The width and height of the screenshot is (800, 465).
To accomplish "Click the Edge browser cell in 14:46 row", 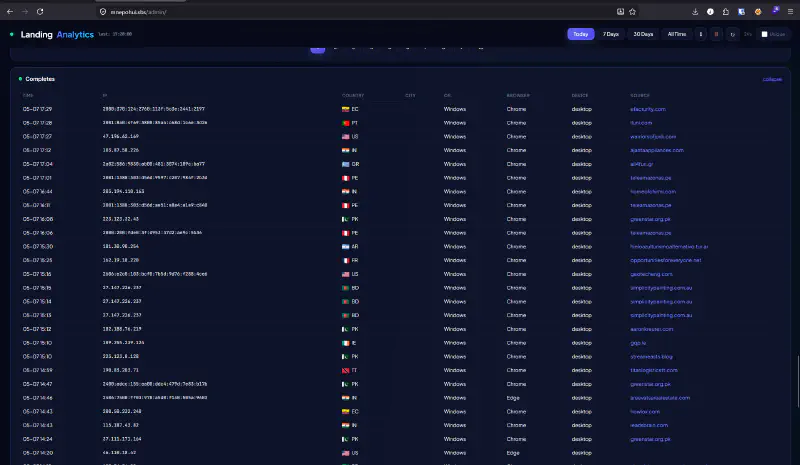I will coord(513,398).
